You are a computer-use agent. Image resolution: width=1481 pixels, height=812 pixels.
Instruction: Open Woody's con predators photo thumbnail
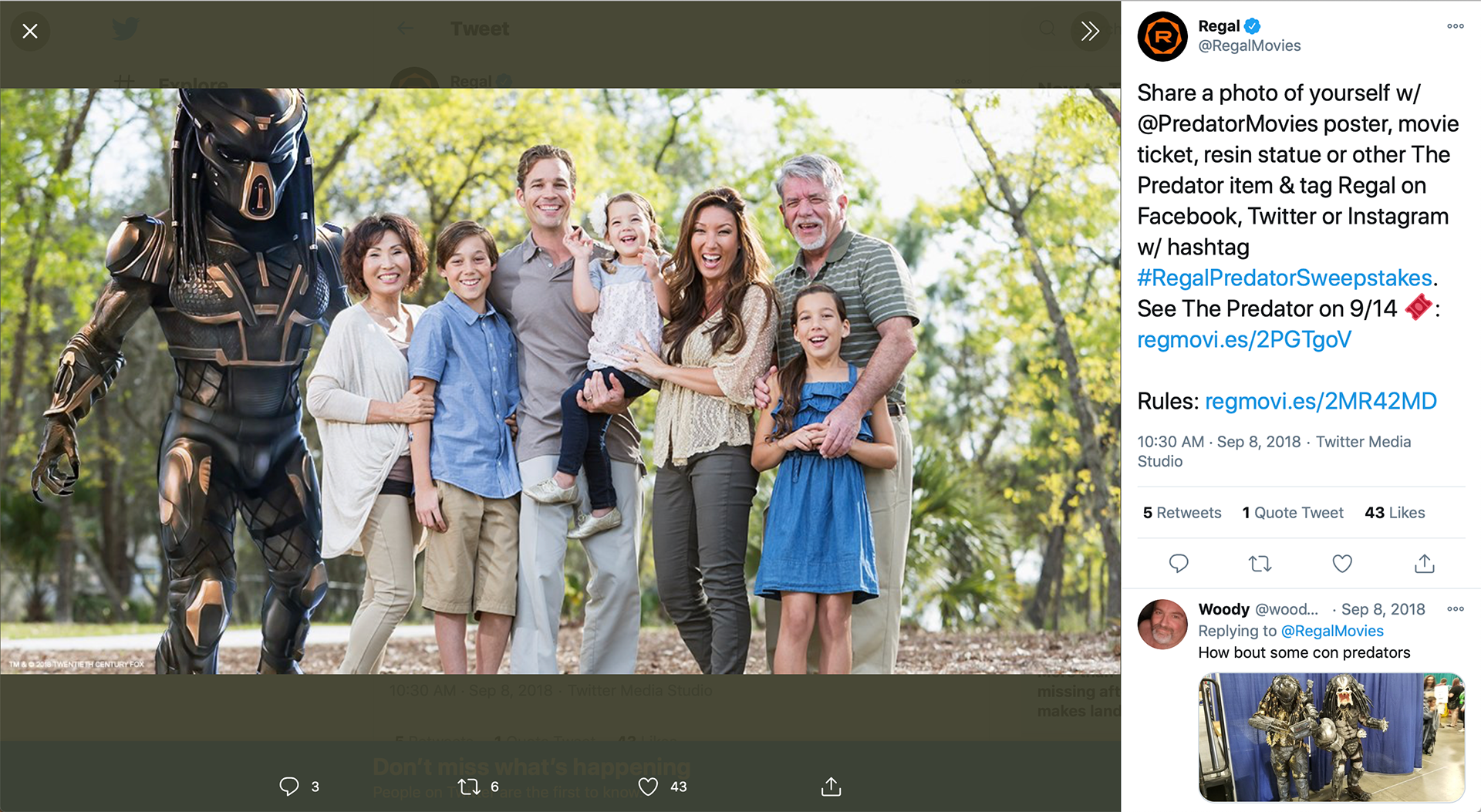click(x=1331, y=737)
